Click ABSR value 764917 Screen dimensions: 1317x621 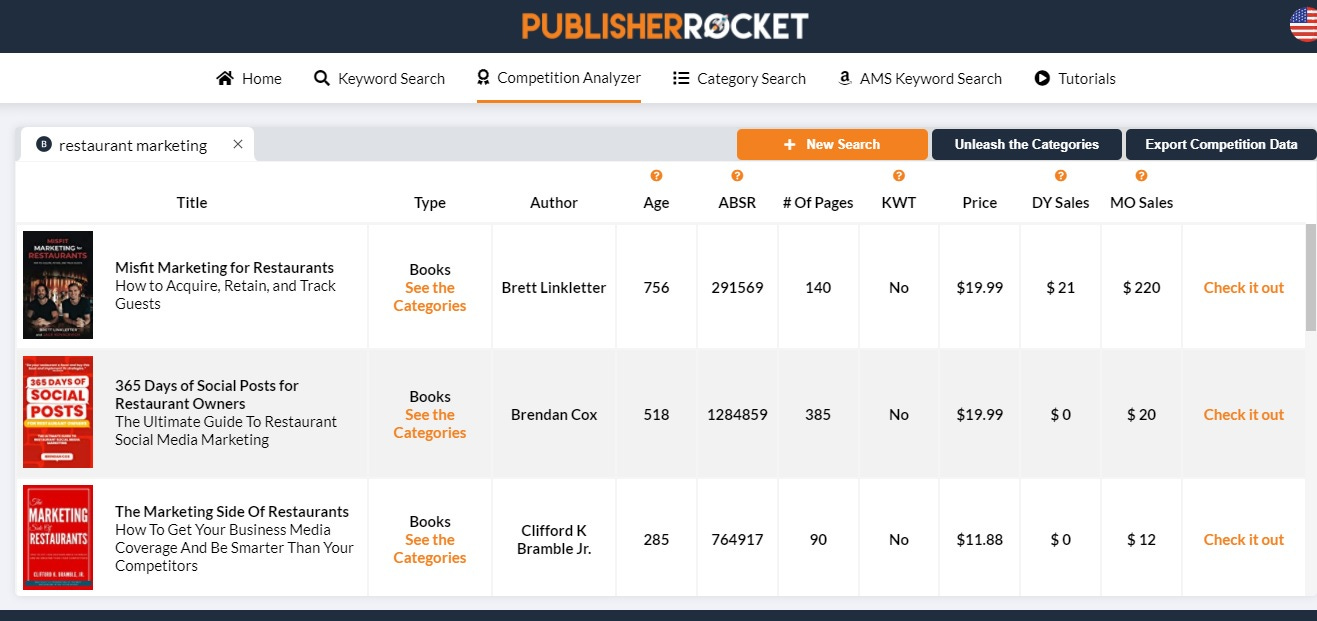coord(737,539)
